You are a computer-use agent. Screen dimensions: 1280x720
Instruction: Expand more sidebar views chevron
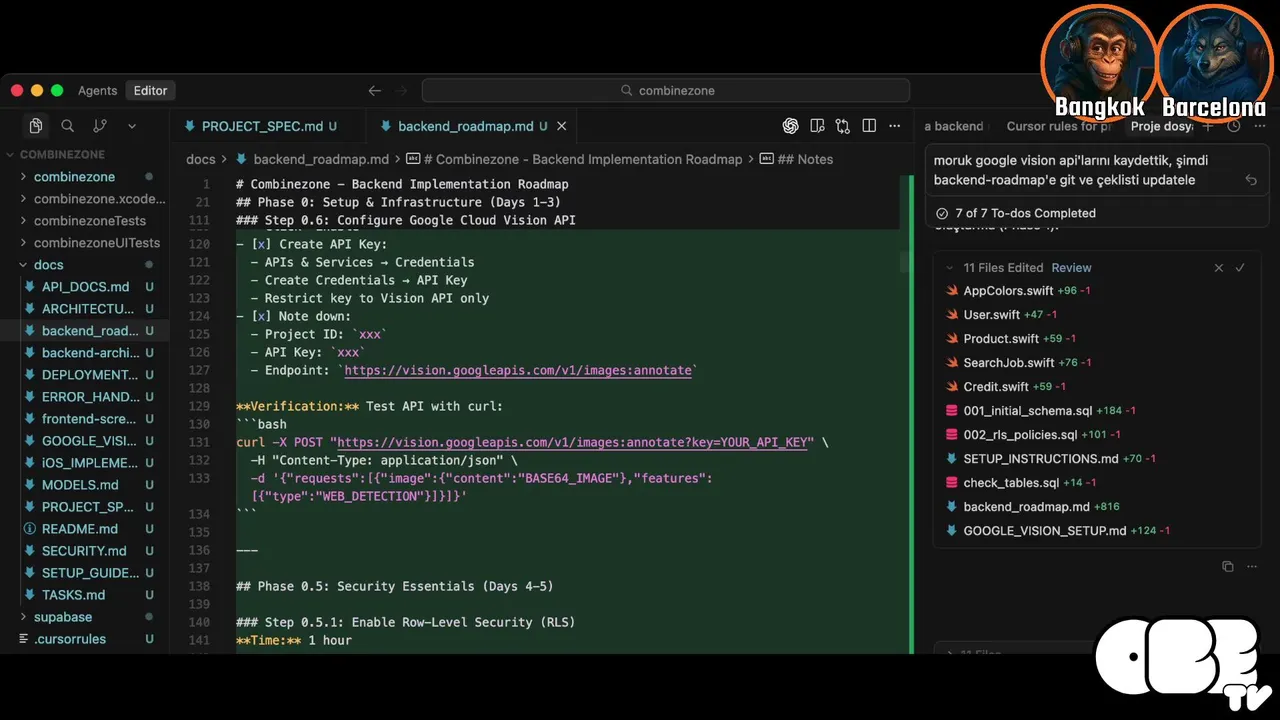click(x=132, y=126)
